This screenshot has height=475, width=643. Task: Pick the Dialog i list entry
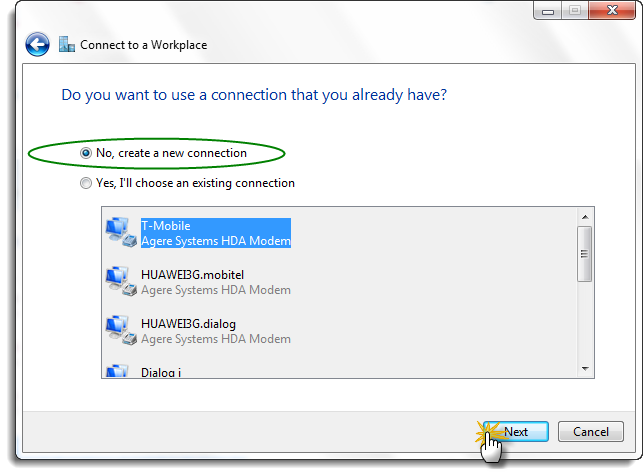161,372
